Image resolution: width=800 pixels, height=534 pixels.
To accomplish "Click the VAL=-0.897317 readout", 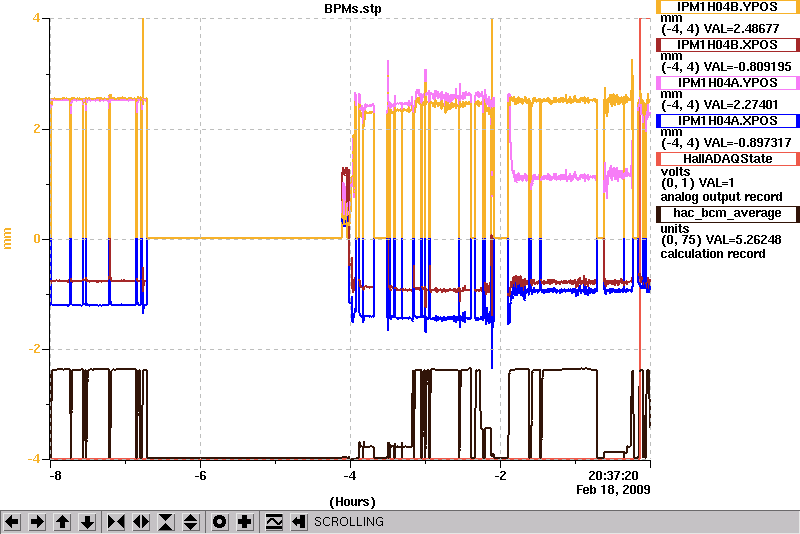I will [747, 143].
